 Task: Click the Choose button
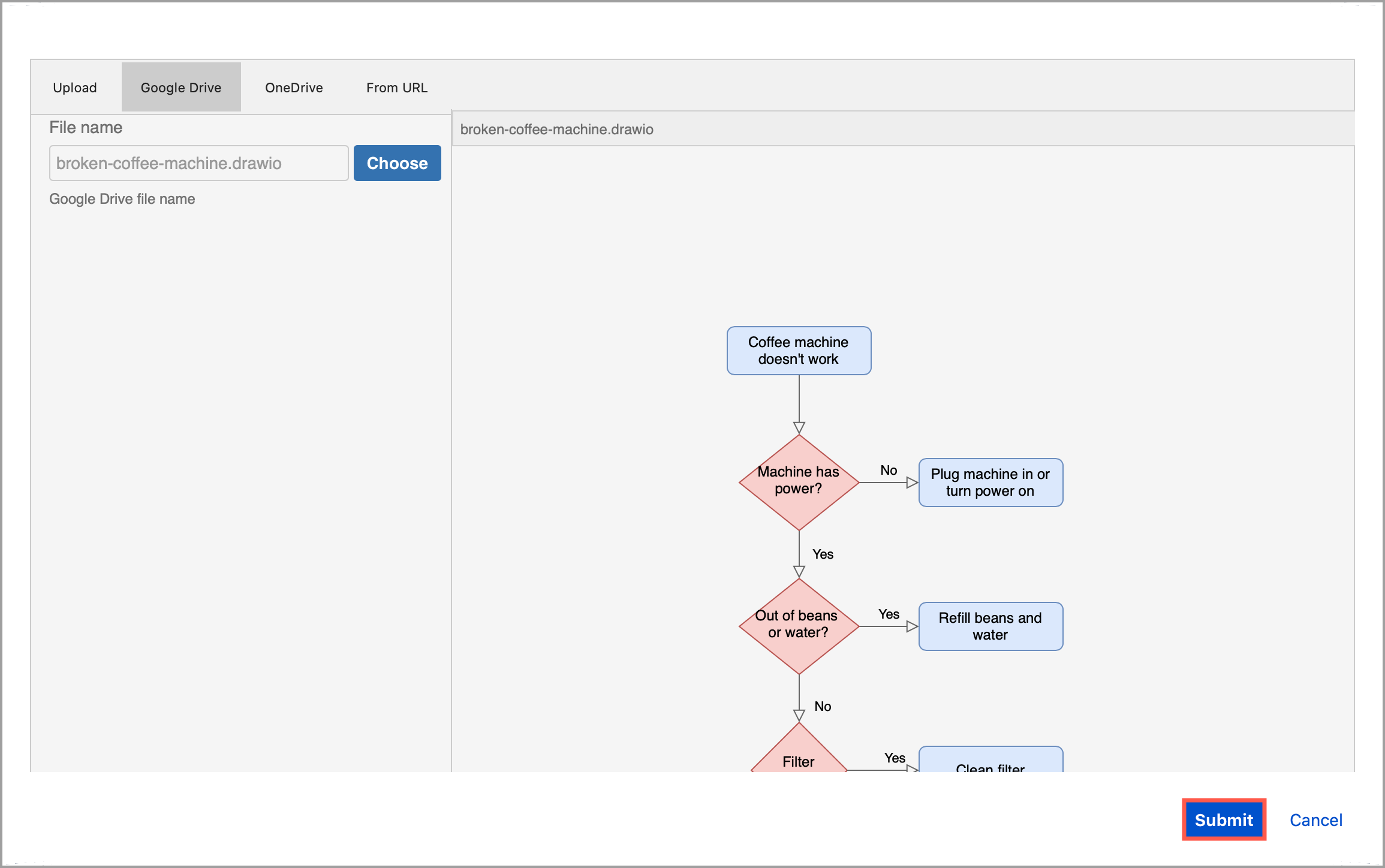click(x=397, y=163)
